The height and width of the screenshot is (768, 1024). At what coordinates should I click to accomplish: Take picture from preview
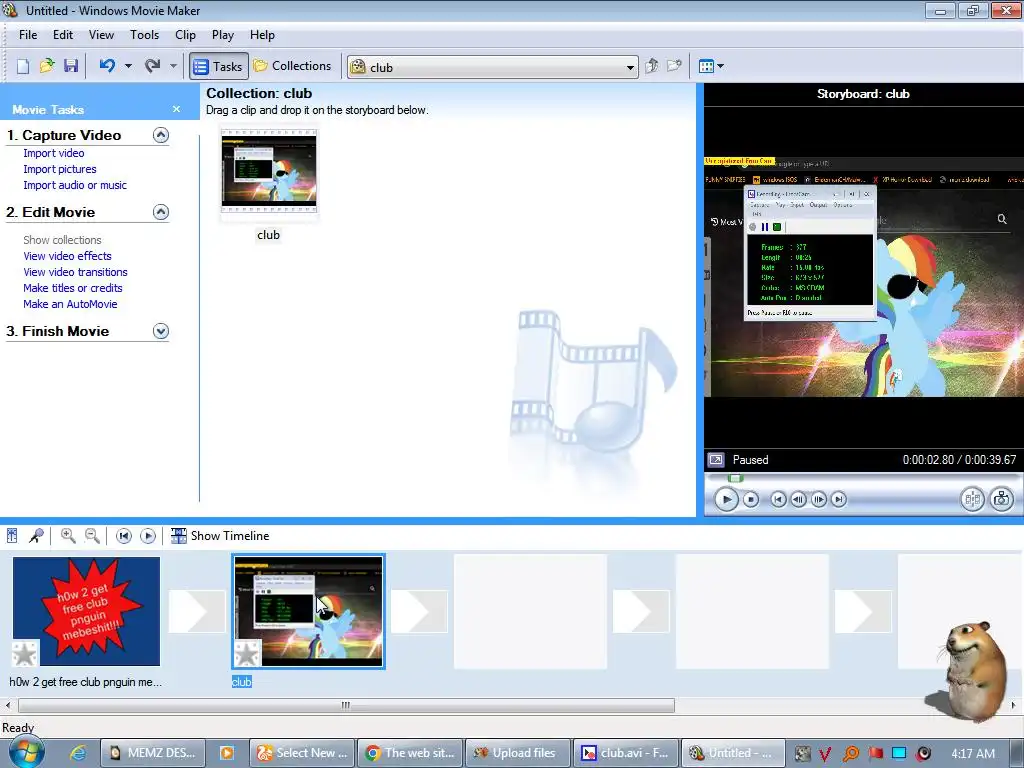point(1002,500)
